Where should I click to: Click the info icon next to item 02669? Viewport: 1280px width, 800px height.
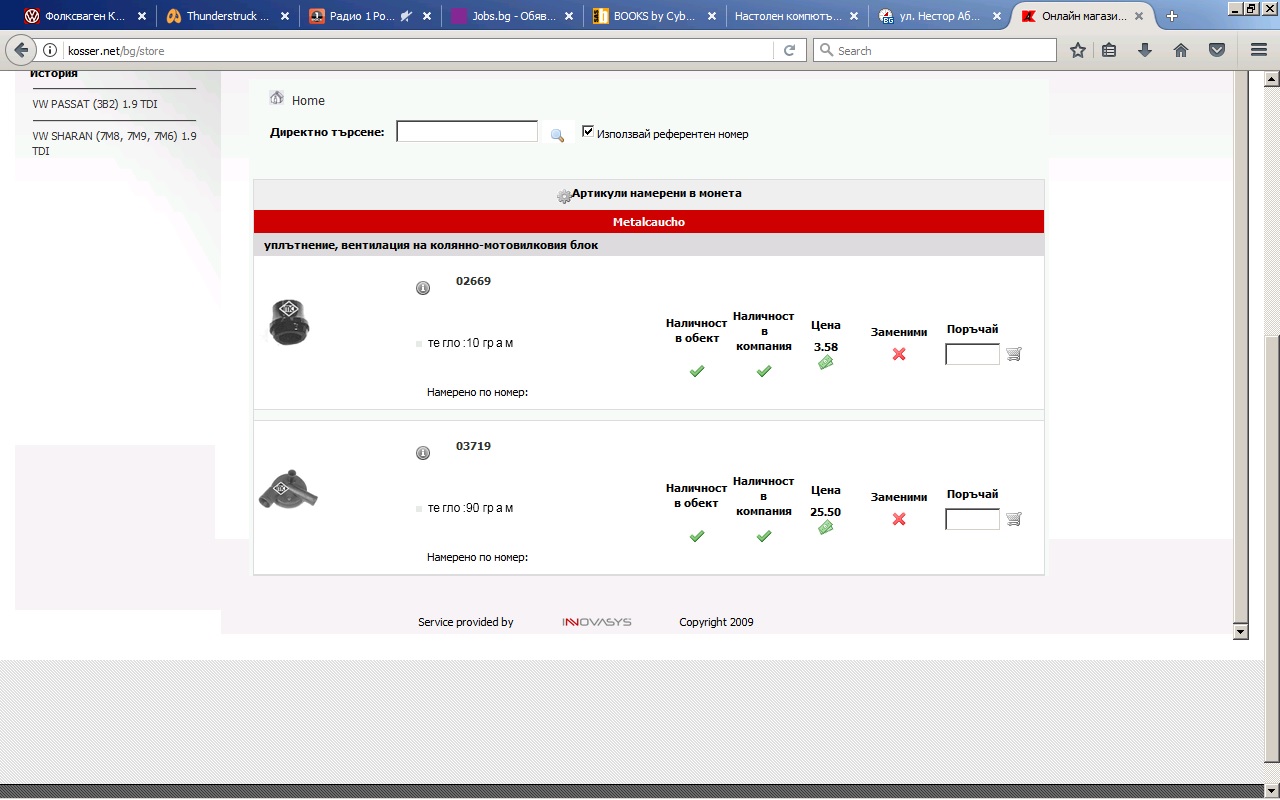point(423,288)
